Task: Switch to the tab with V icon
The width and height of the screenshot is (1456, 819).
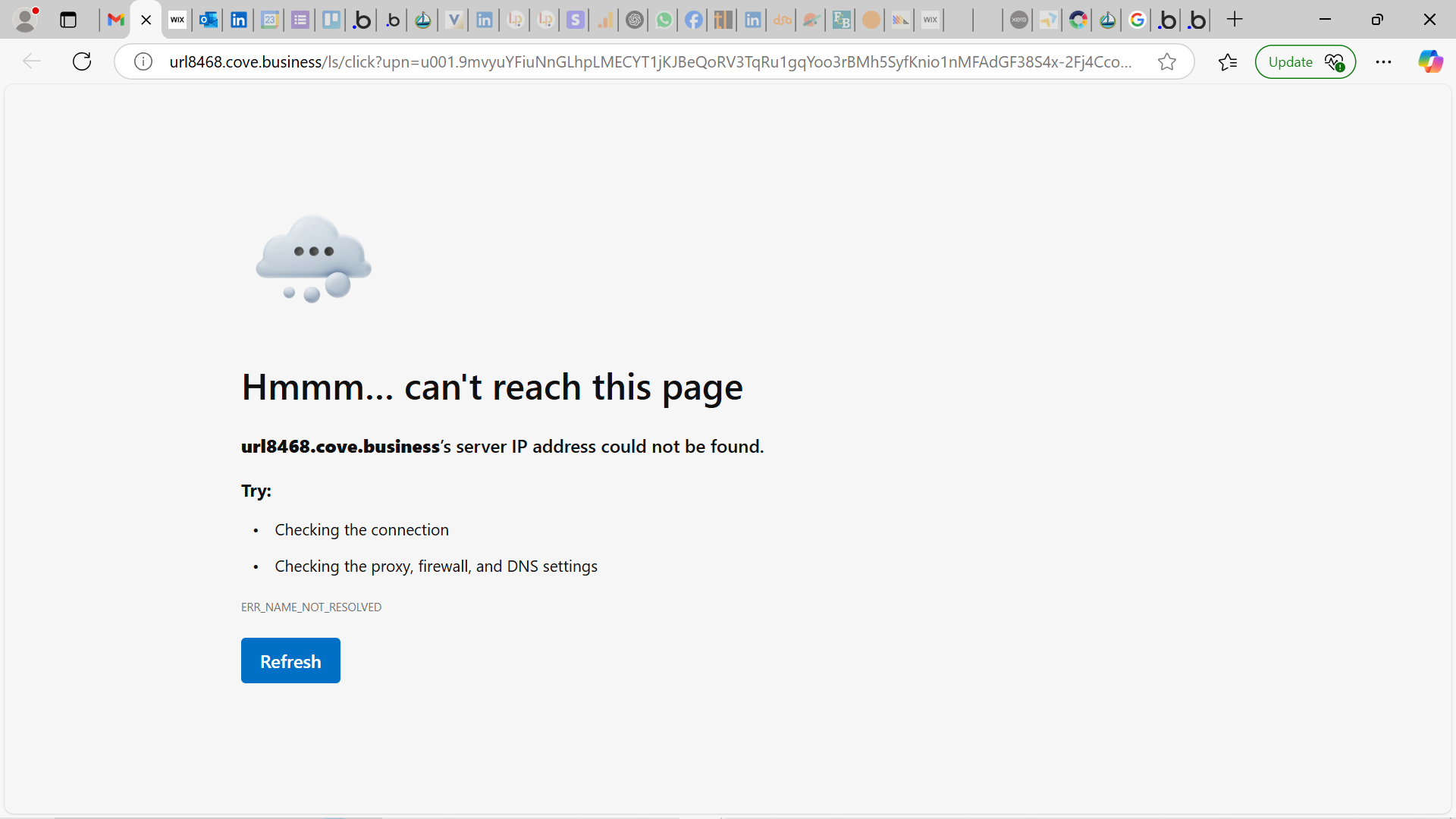Action: point(453,20)
